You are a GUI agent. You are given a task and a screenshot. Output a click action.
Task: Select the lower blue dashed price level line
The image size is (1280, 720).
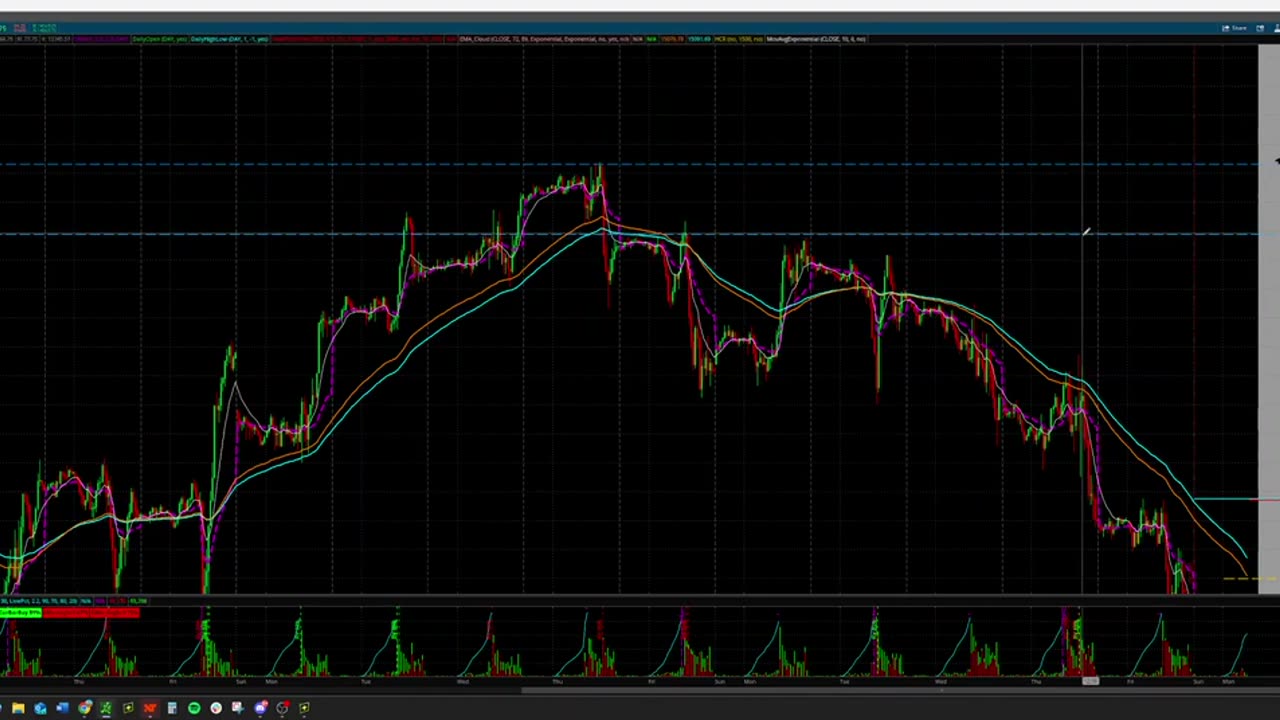pos(628,234)
